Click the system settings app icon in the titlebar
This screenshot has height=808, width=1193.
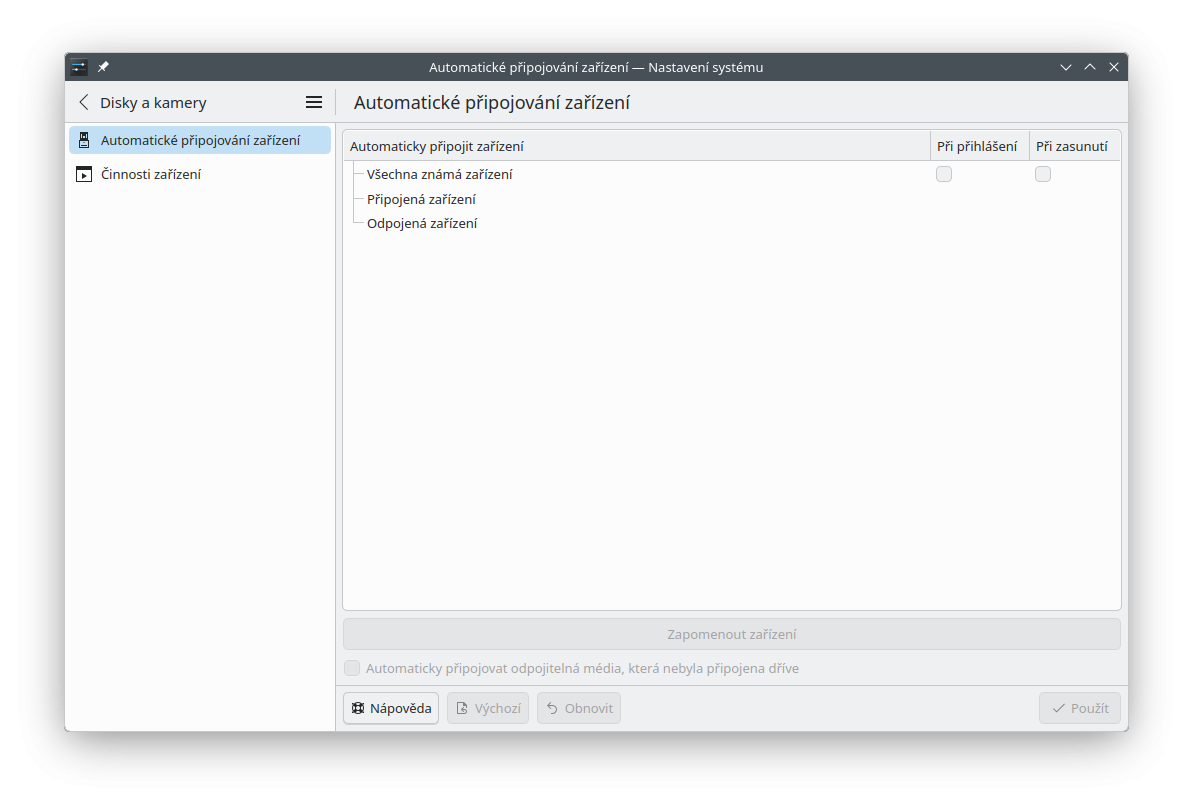79,67
